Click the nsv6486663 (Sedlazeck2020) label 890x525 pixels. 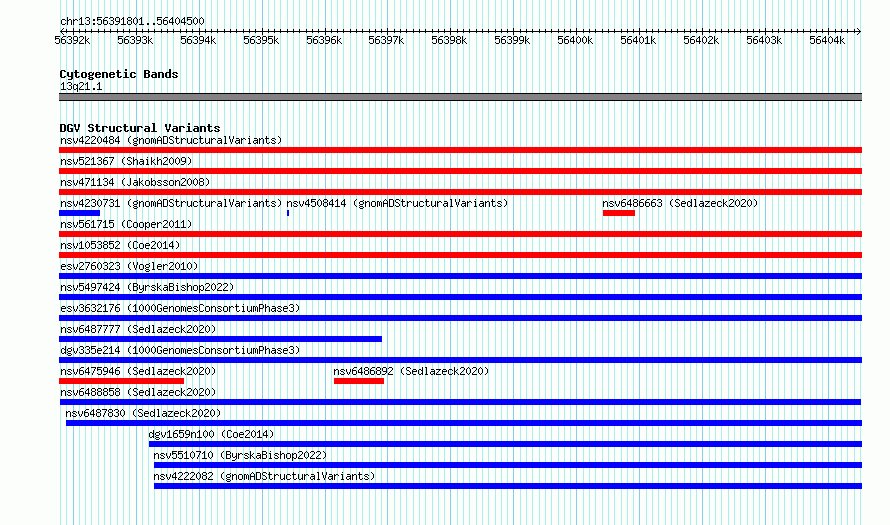[x=680, y=203]
